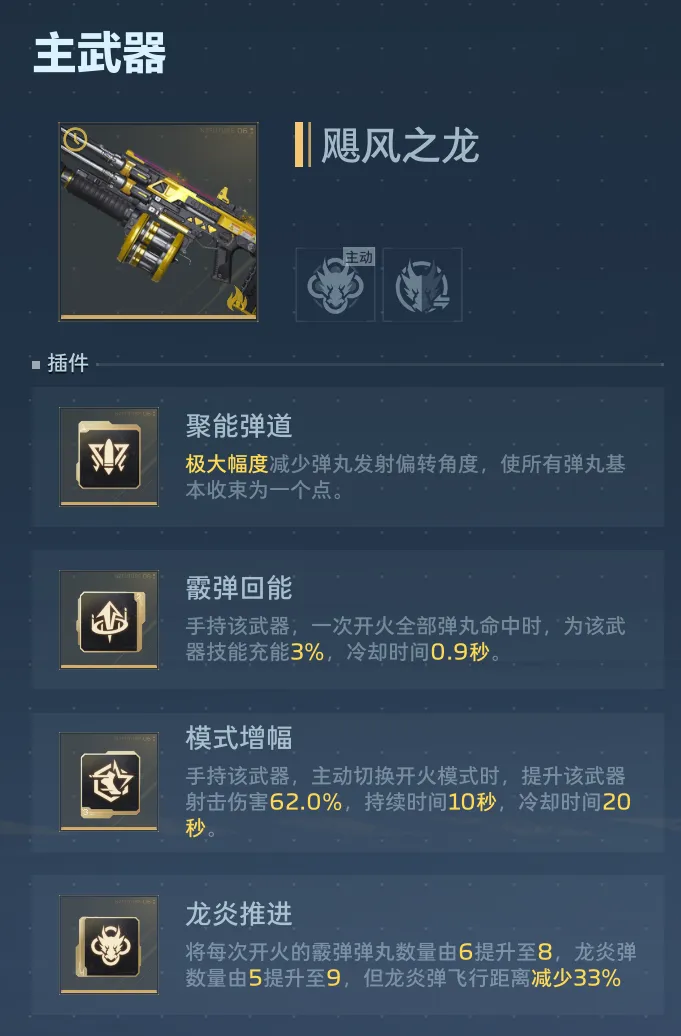Select the half-shaded dragon skill icon
Viewport: 681px width, 1036px height.
pos(422,285)
